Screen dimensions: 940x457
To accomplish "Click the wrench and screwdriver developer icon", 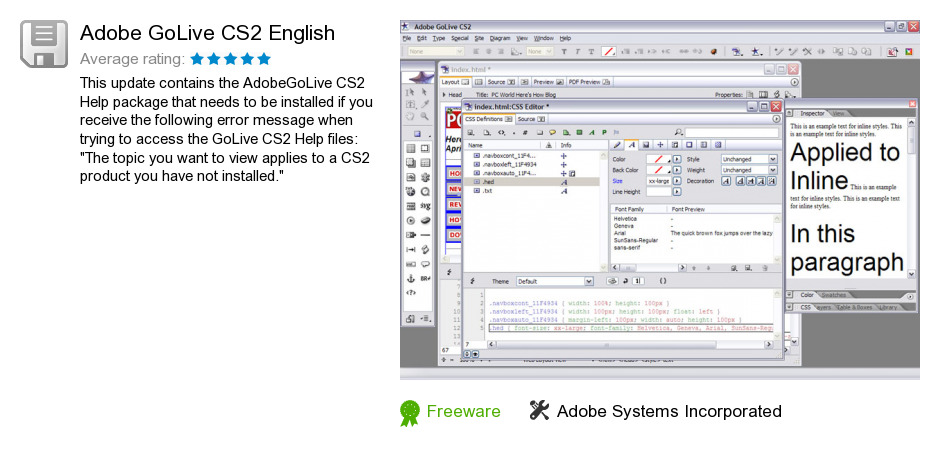I will [539, 411].
